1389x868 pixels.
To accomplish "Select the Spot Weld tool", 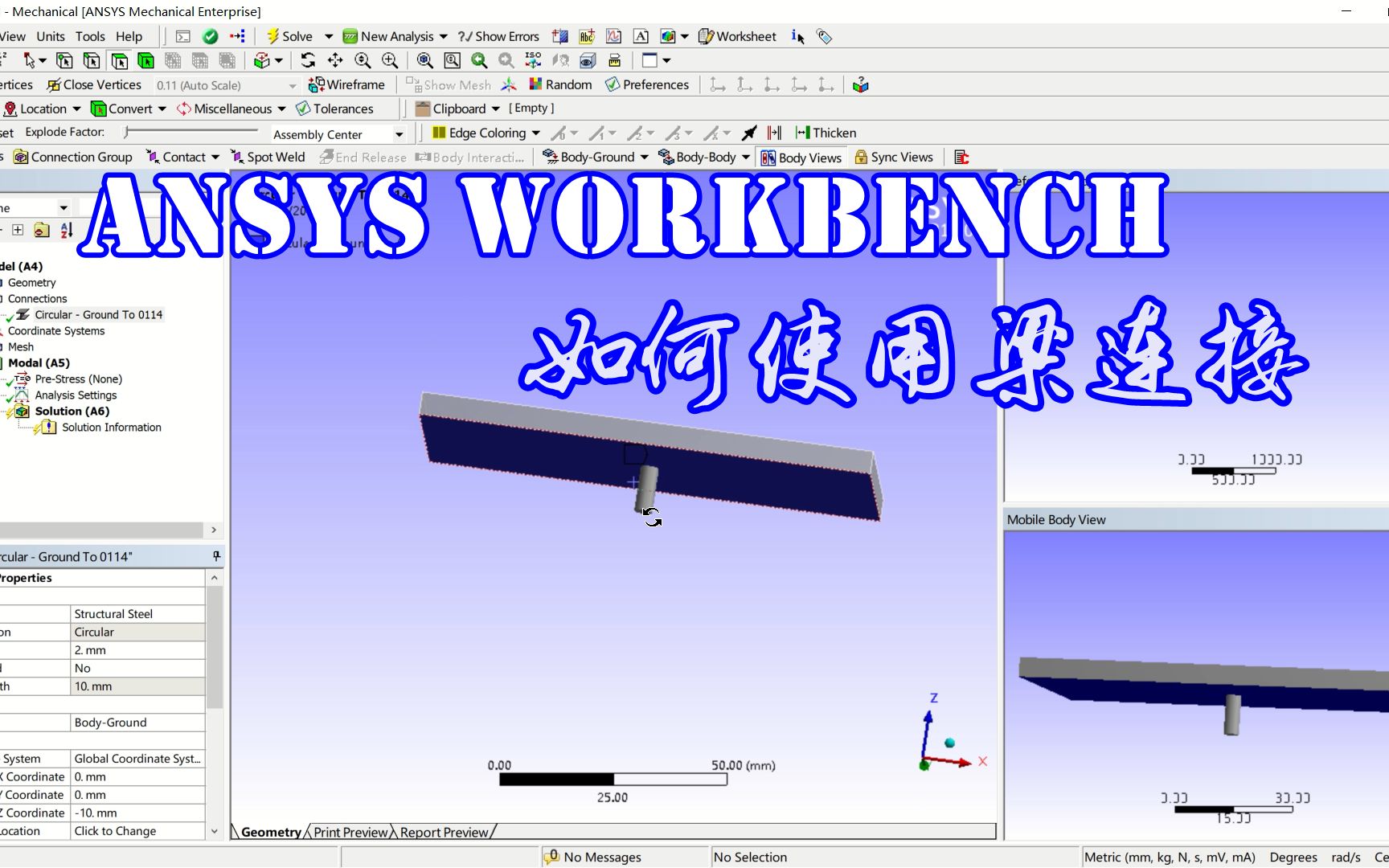I will pyautogui.click(x=268, y=157).
